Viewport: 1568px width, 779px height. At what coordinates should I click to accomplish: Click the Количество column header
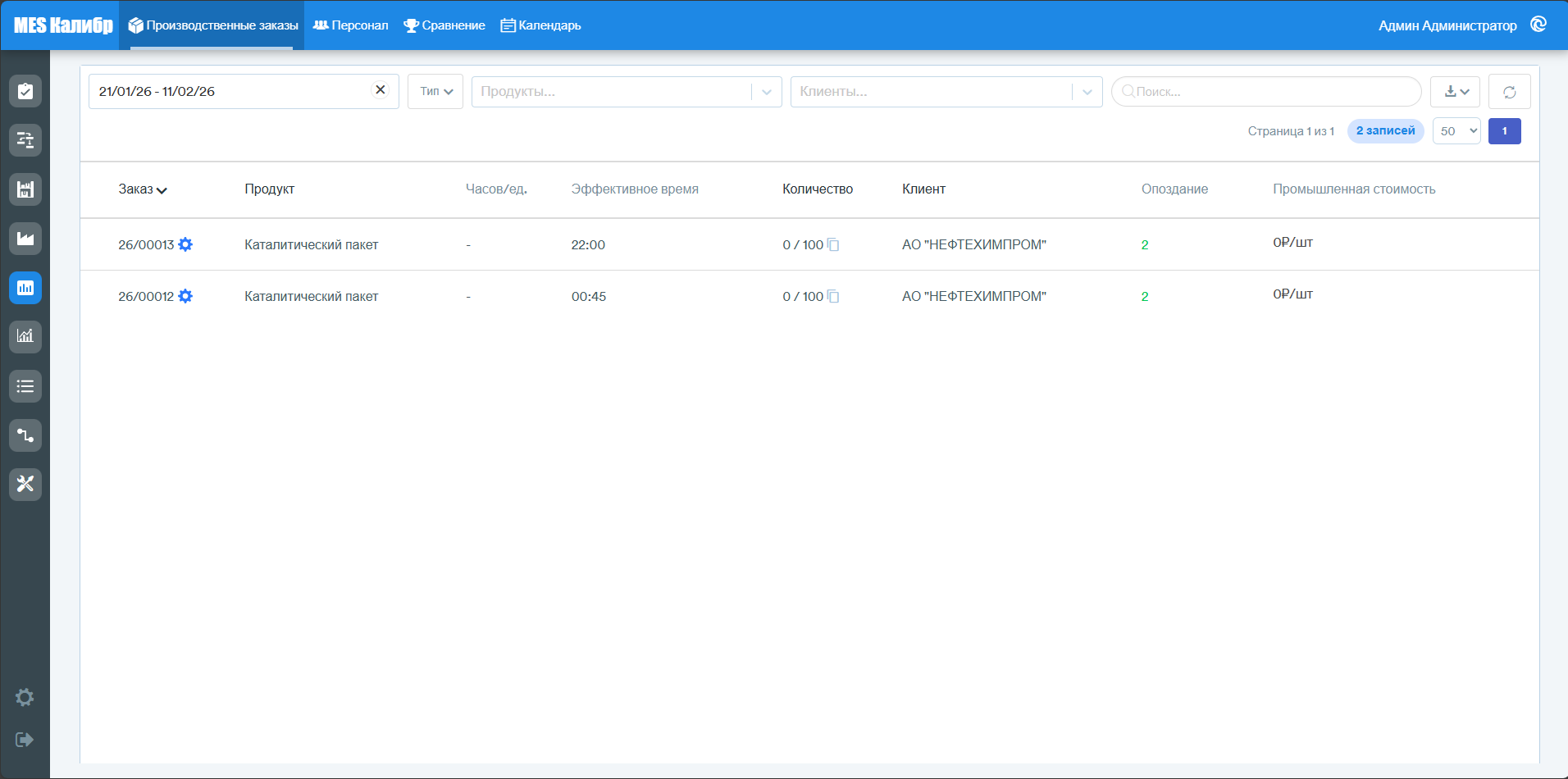coord(818,189)
